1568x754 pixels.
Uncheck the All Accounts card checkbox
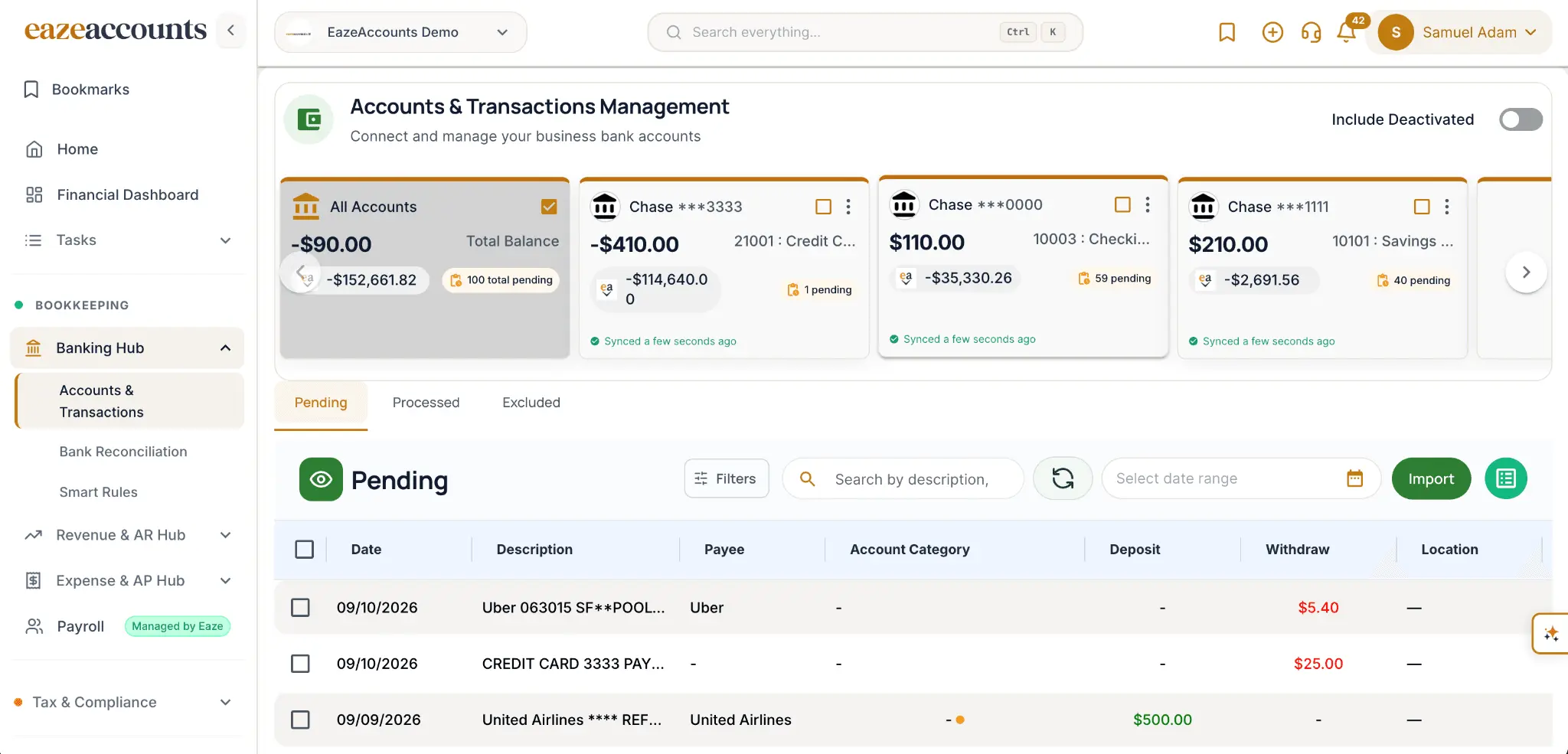[x=549, y=207]
